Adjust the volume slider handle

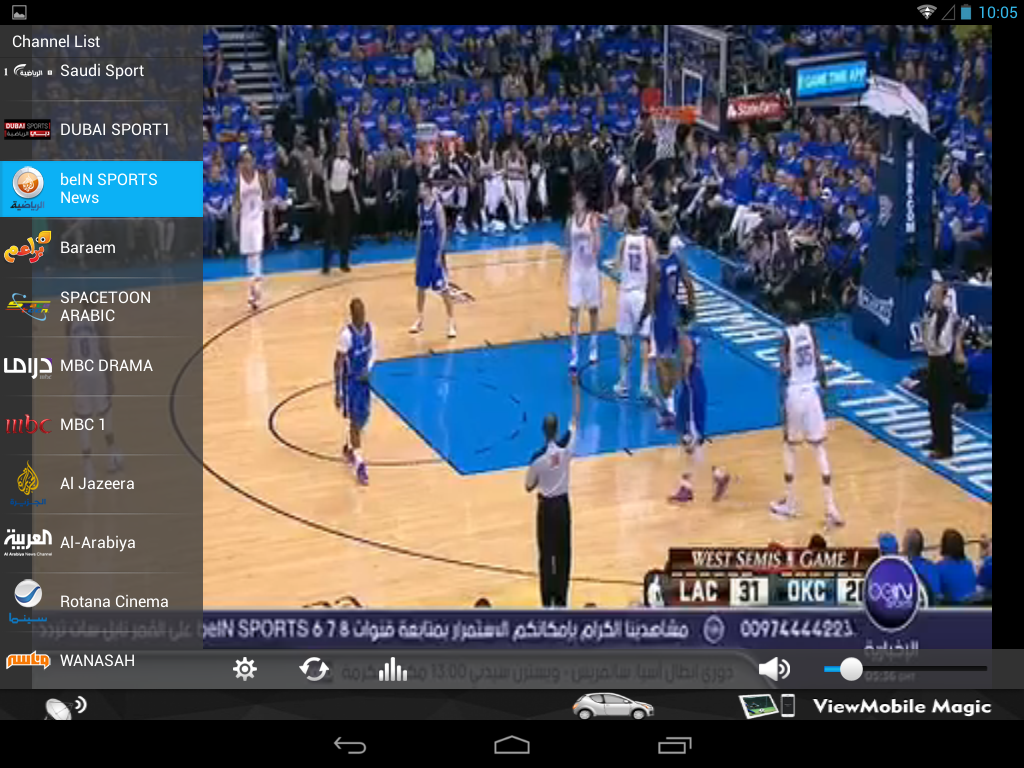click(x=851, y=669)
